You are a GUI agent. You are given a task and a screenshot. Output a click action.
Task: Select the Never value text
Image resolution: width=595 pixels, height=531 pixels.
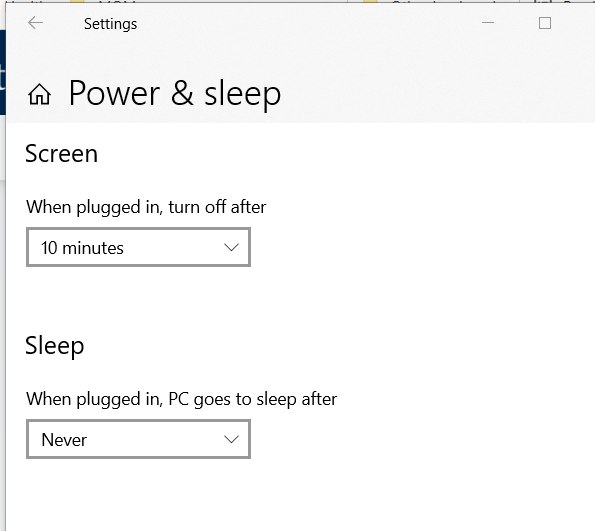coord(64,440)
